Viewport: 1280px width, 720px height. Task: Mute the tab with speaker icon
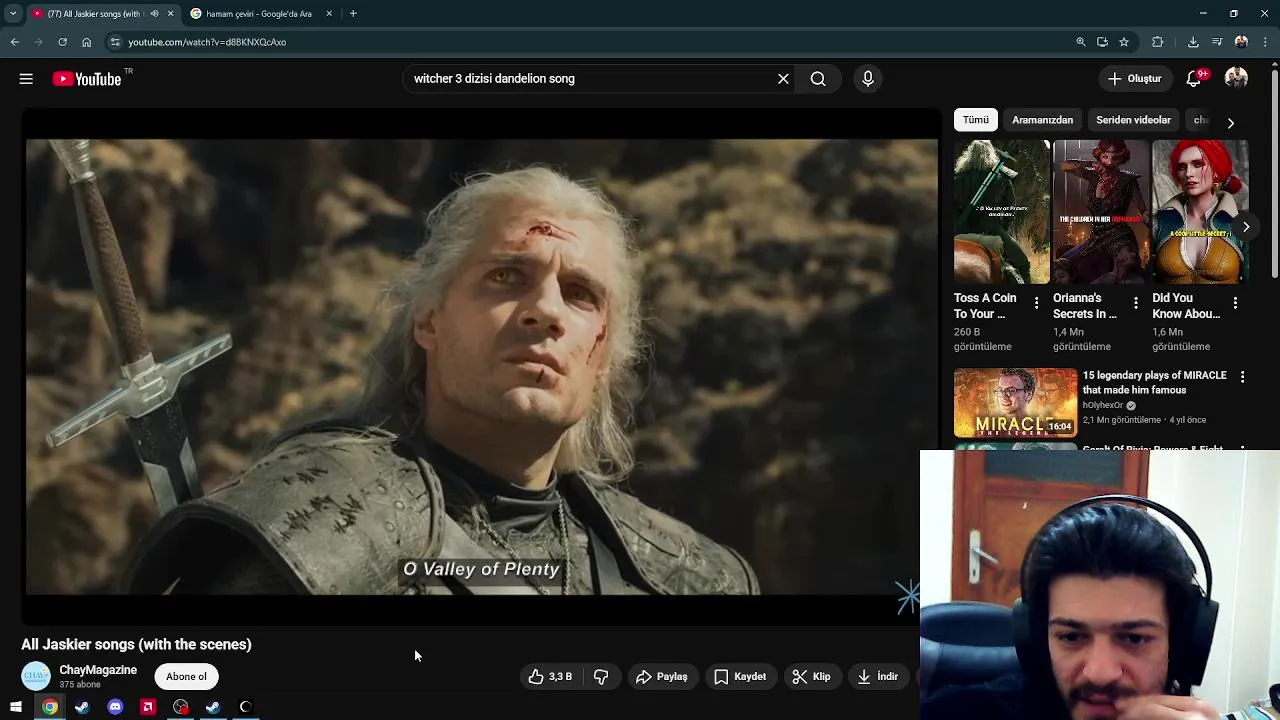[x=154, y=14]
